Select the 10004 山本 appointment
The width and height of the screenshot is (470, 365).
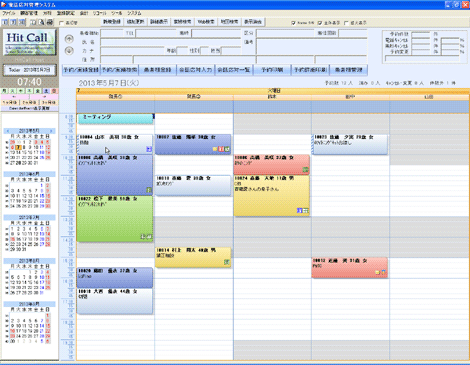click(x=115, y=144)
